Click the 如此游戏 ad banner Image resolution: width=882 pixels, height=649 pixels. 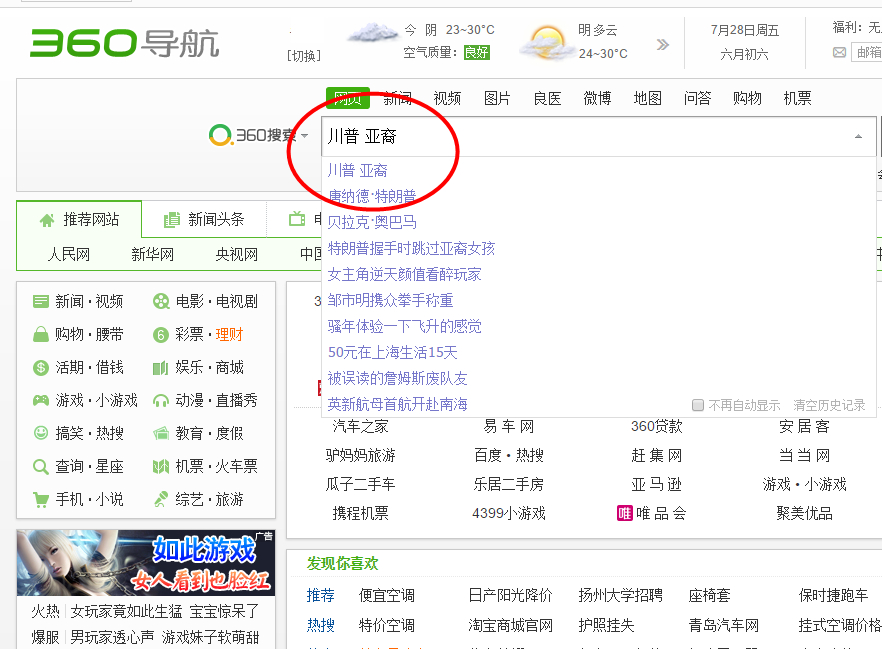click(146, 562)
